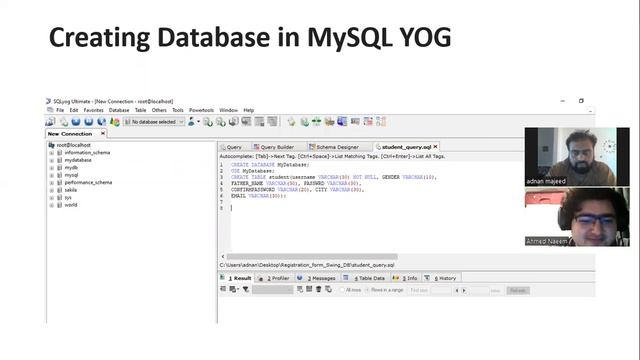Click the green synchronization arrows icon
The width and height of the screenshot is (640, 360).
[317, 122]
